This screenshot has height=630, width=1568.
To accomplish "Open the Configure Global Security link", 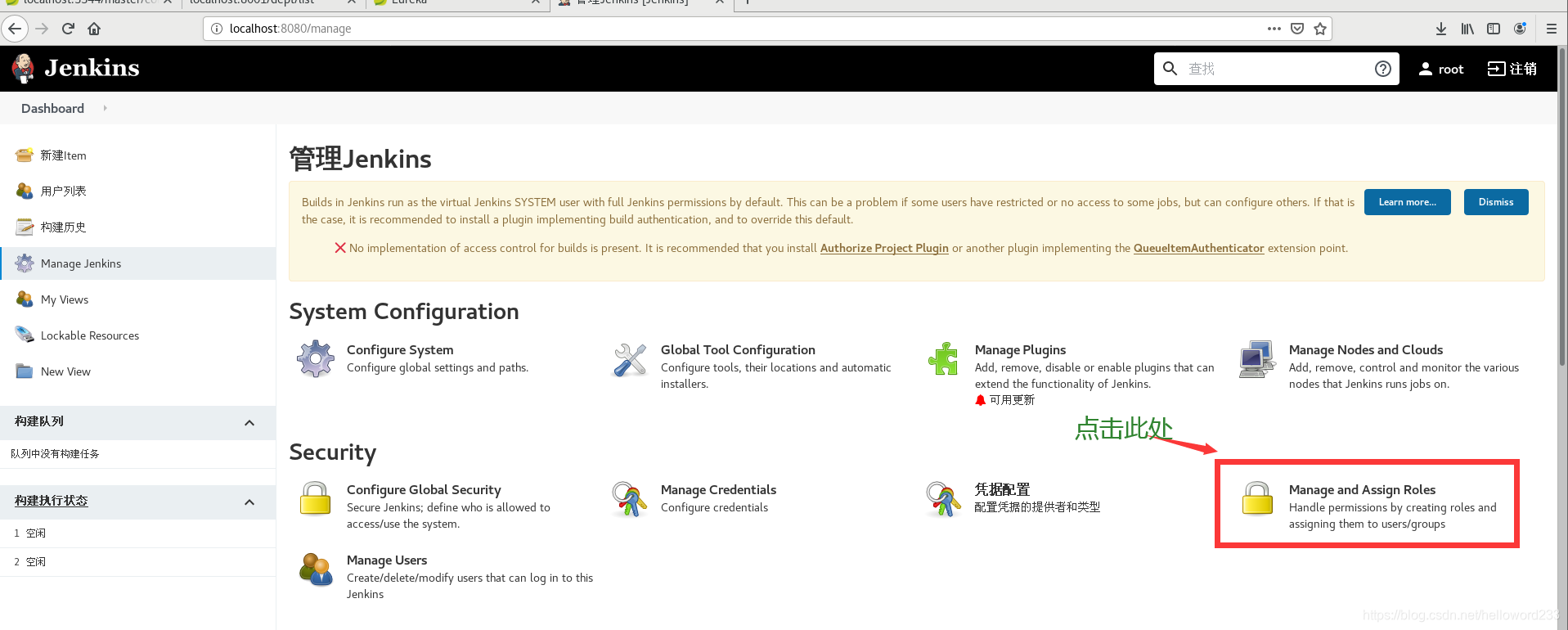I will (424, 489).
